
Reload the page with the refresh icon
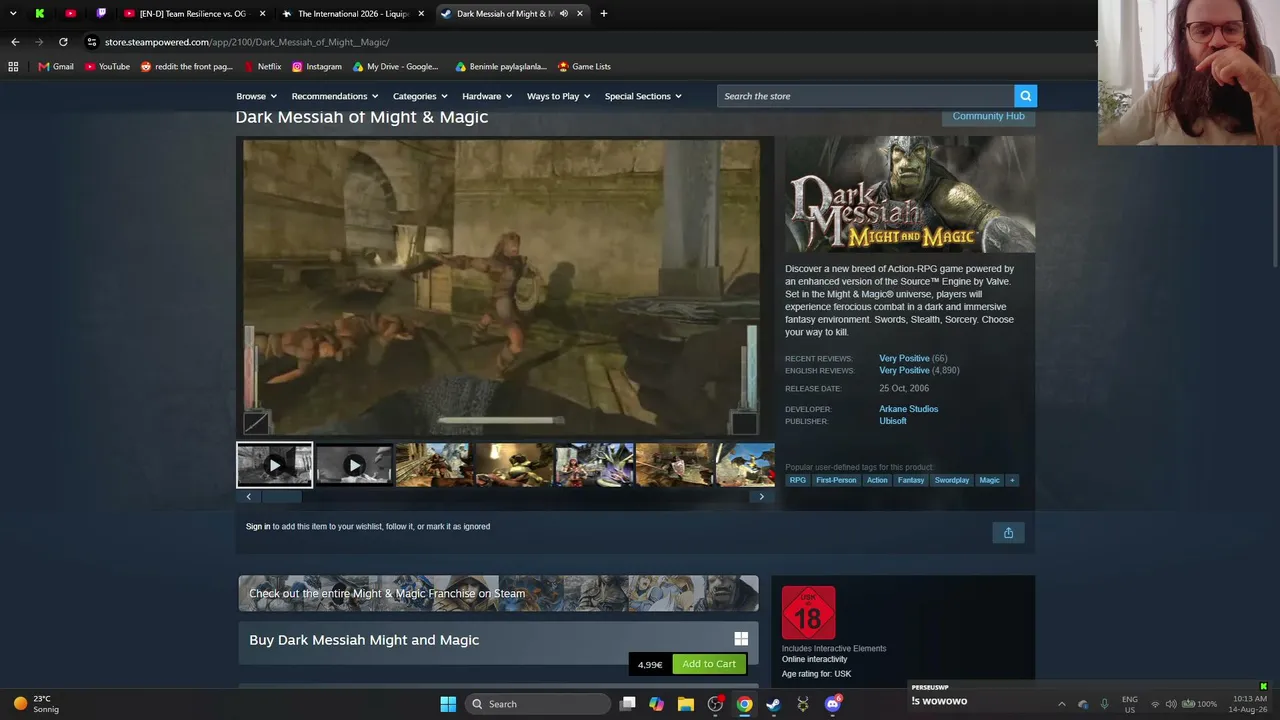[63, 42]
